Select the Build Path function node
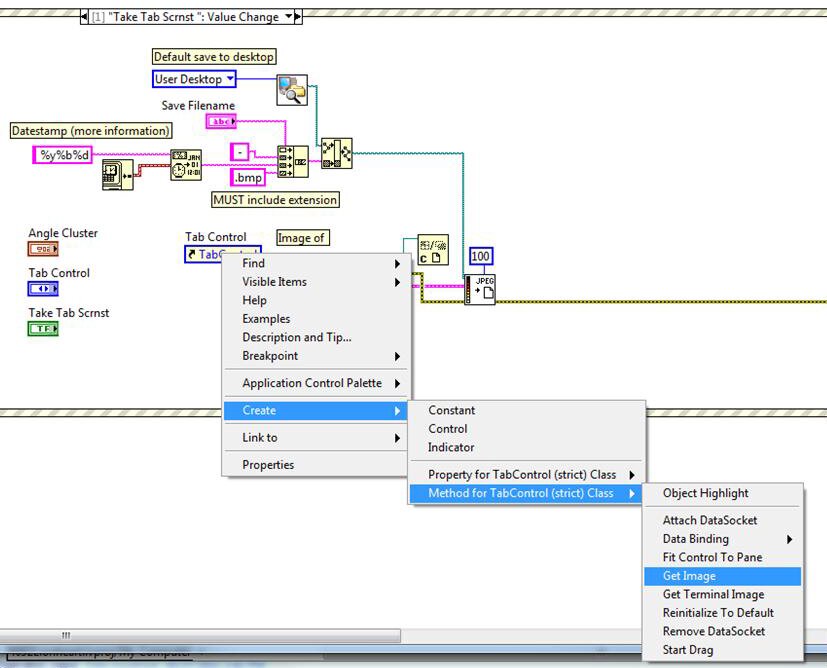 pyautogui.click(x=336, y=153)
